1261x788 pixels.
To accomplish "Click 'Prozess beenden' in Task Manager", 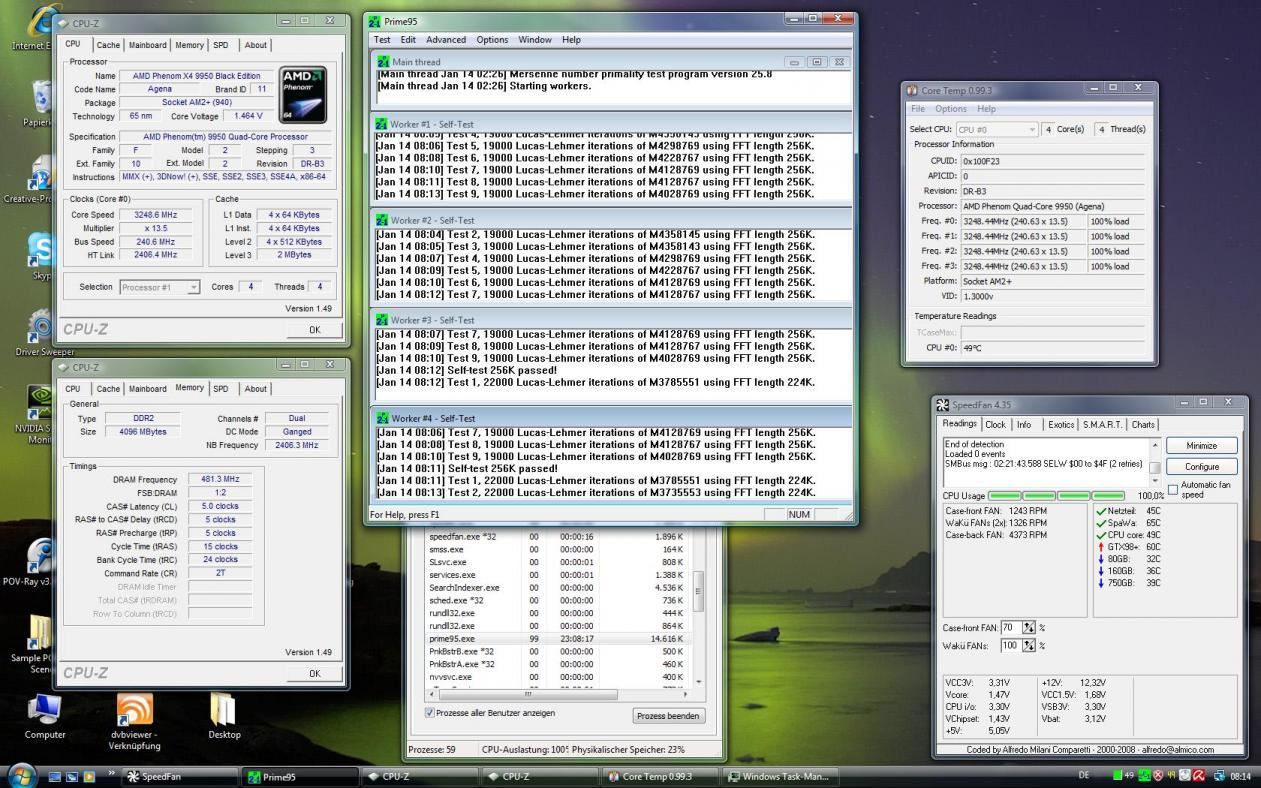I will tap(669, 716).
